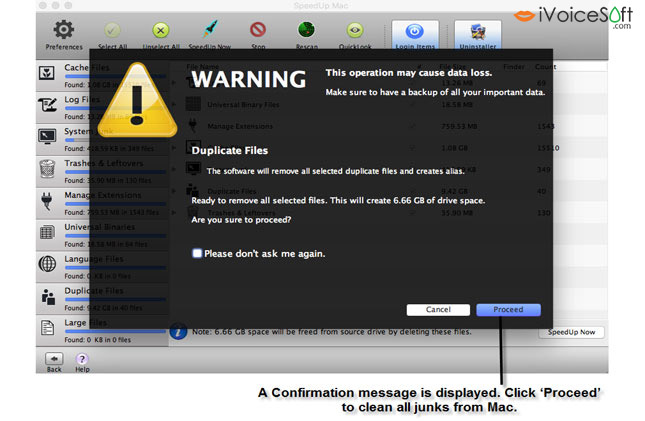Click the blue info note icon
Viewport: 645px width, 421px height.
pos(178,332)
